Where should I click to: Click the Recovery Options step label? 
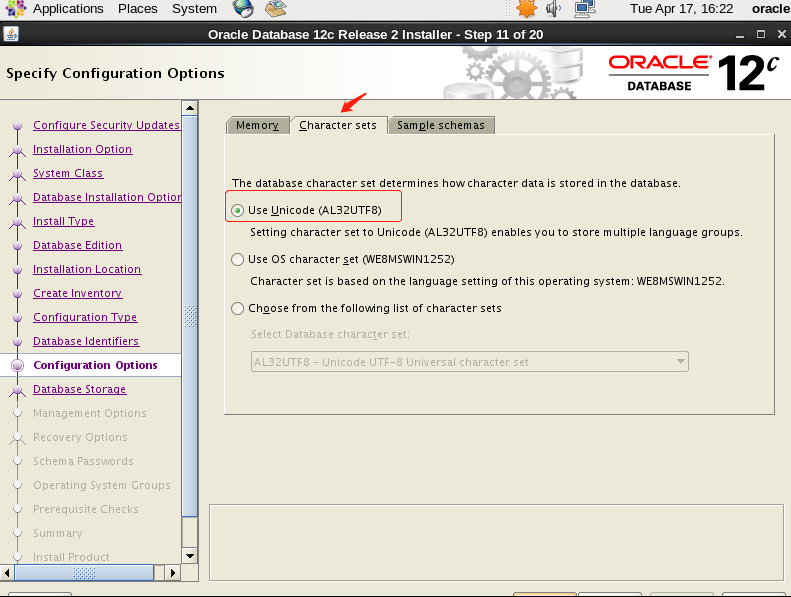coord(80,437)
